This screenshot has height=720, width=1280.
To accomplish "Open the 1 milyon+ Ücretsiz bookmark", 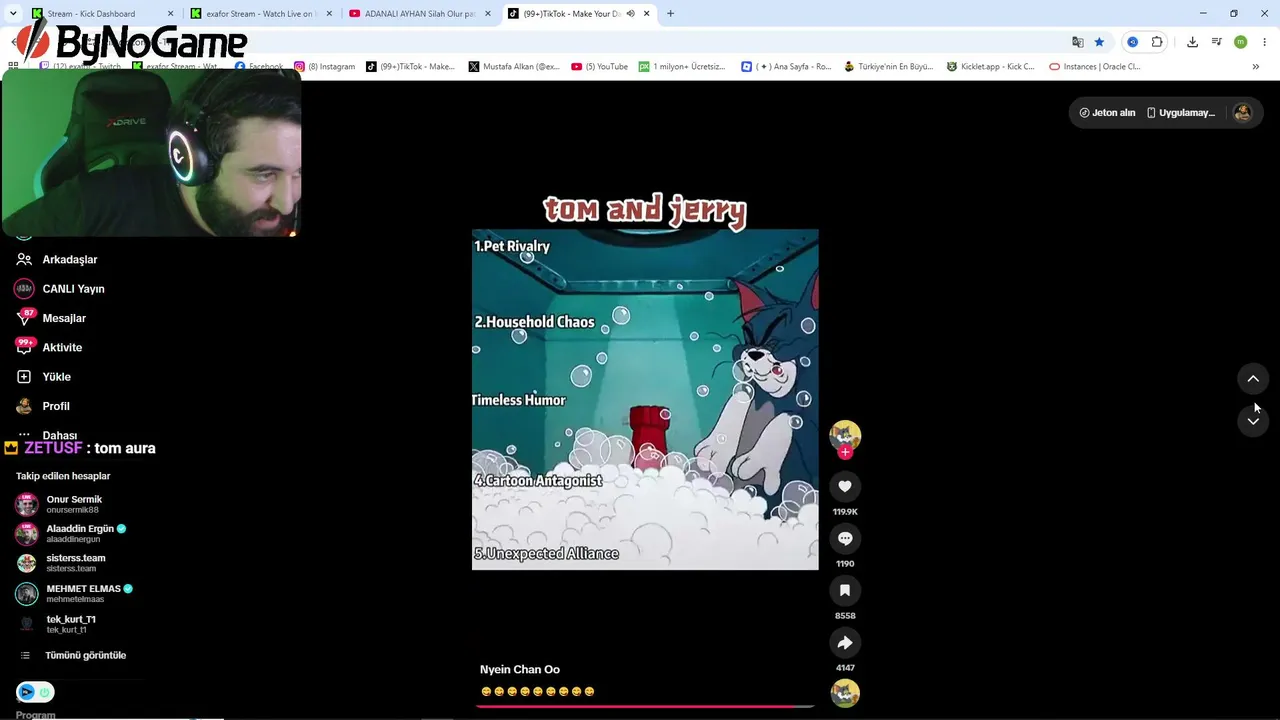I will tap(683, 67).
